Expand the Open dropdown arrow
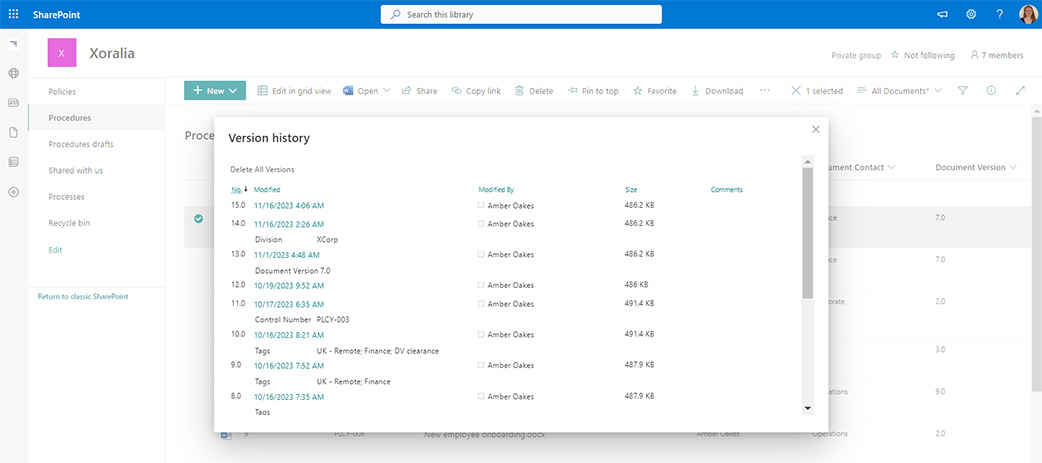The image size is (1042, 463). (x=386, y=91)
